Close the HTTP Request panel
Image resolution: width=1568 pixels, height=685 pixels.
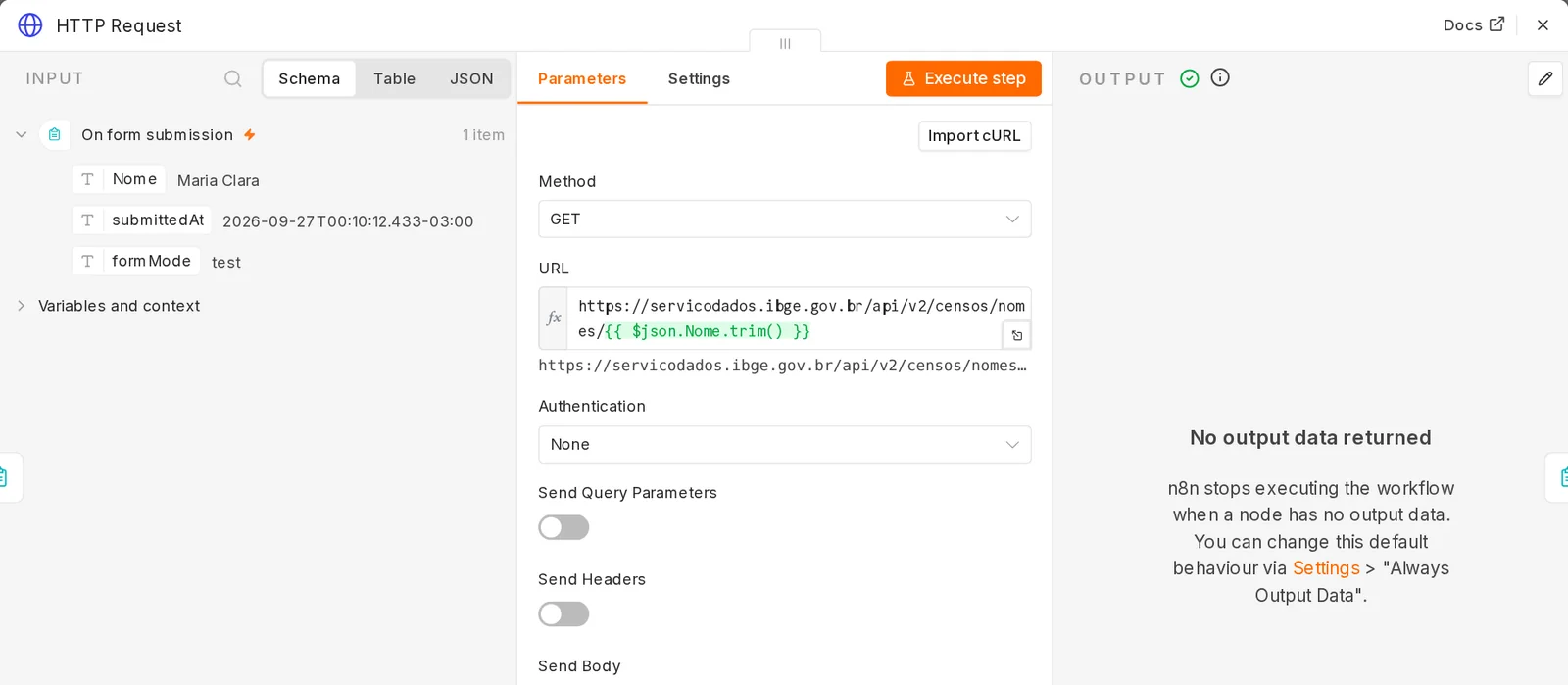[1543, 25]
